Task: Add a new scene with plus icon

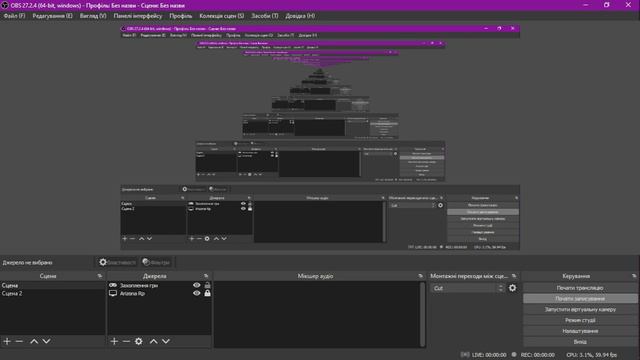Action: point(7,341)
